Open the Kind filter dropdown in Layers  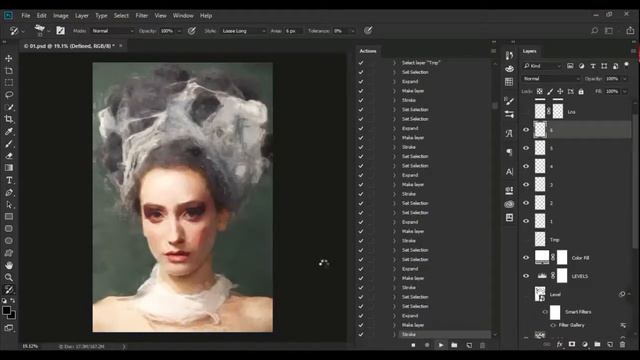pos(542,66)
